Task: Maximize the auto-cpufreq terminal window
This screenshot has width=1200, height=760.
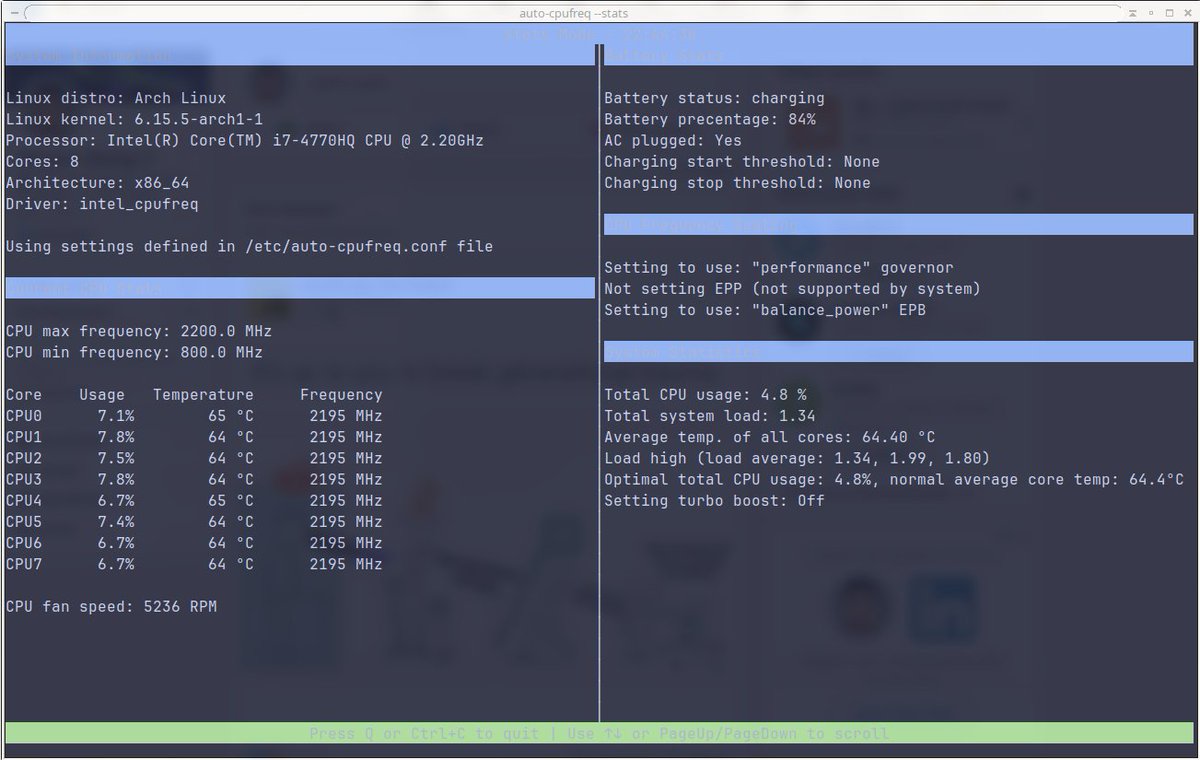Action: (1168, 14)
